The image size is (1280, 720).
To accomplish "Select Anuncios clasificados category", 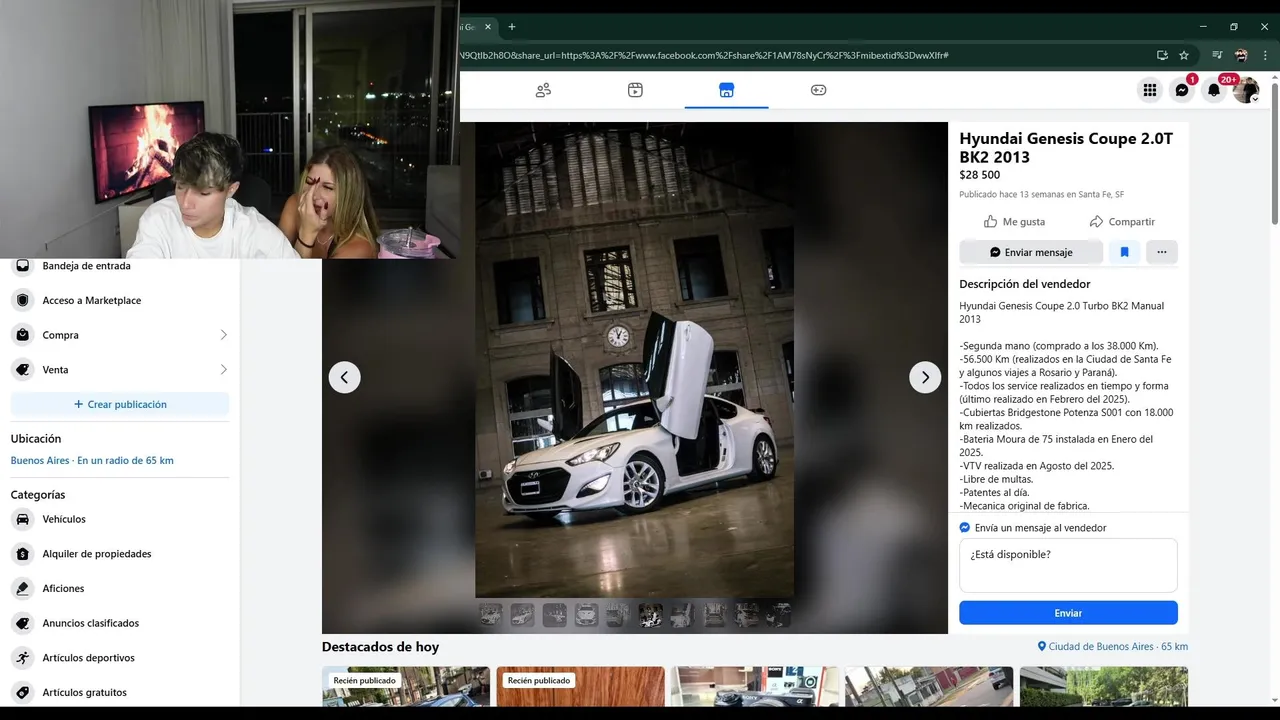I will pos(120,623).
